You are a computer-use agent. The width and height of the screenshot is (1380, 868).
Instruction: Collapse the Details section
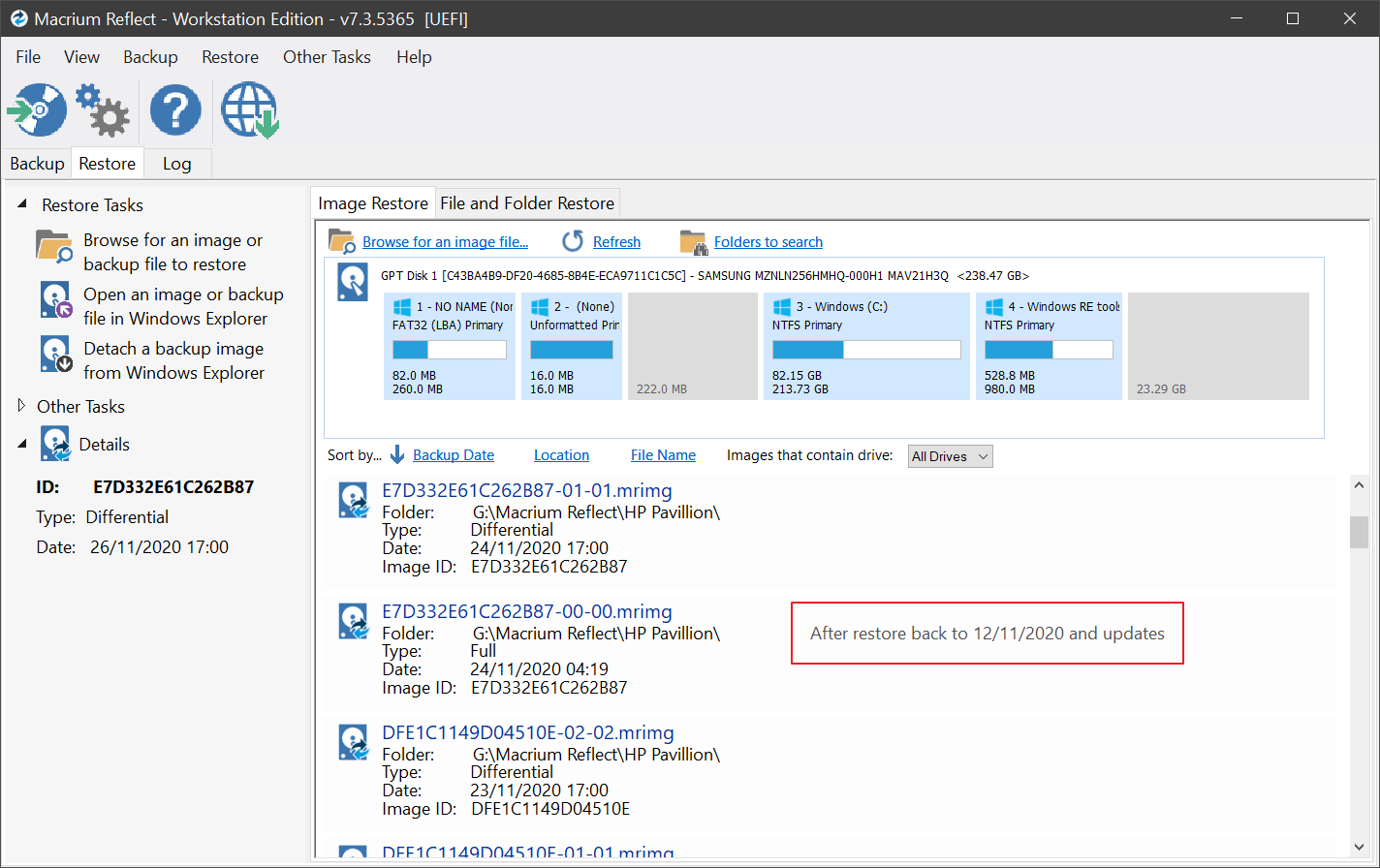click(22, 444)
